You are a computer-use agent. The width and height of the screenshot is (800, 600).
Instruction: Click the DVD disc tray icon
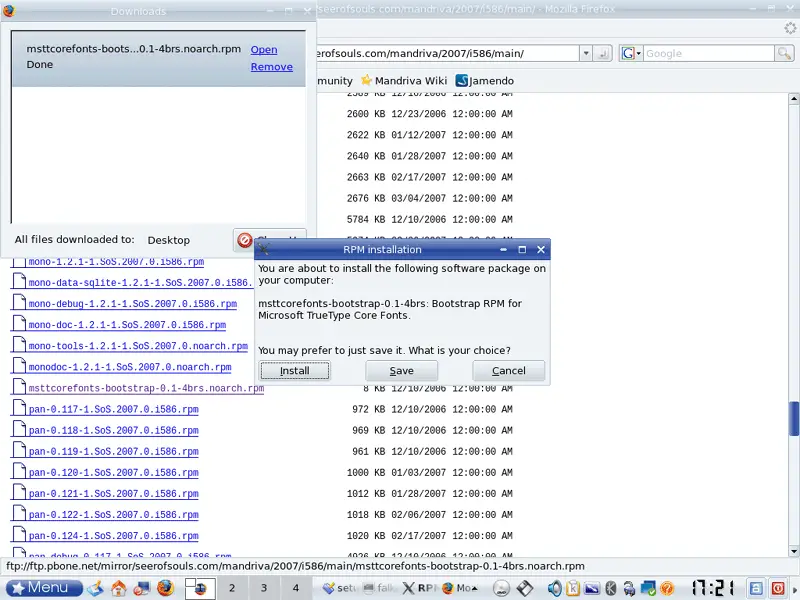pyautogui.click(x=502, y=588)
